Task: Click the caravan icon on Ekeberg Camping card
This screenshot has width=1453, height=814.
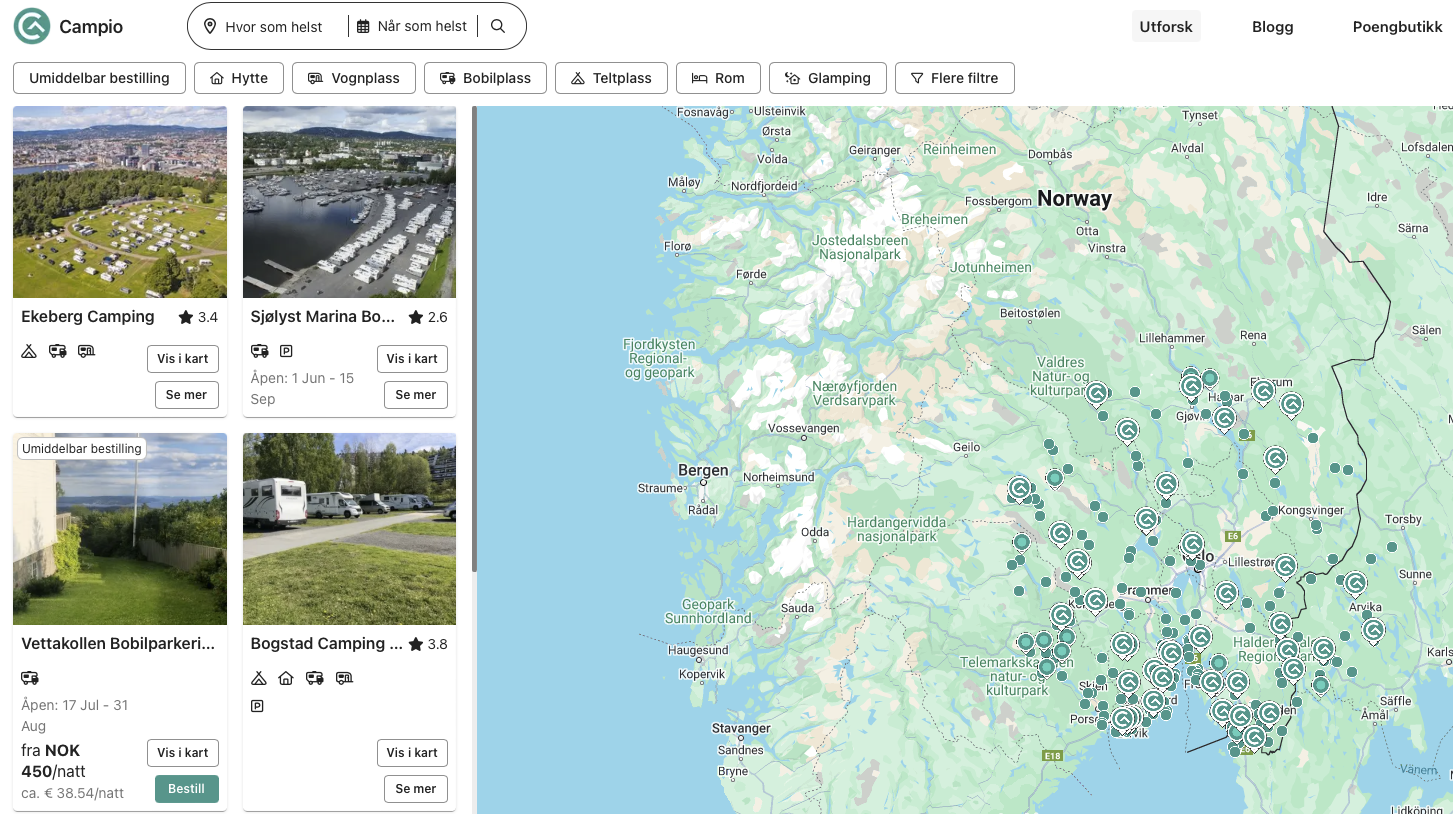Action: point(86,351)
